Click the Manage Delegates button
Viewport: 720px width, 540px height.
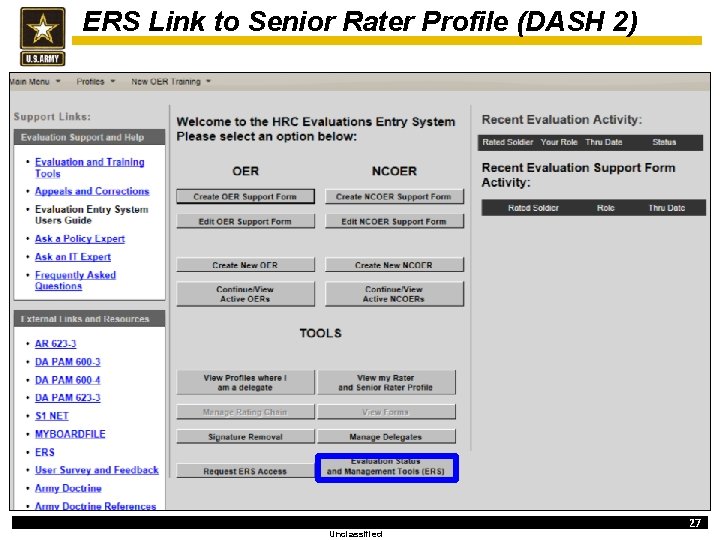tap(386, 437)
